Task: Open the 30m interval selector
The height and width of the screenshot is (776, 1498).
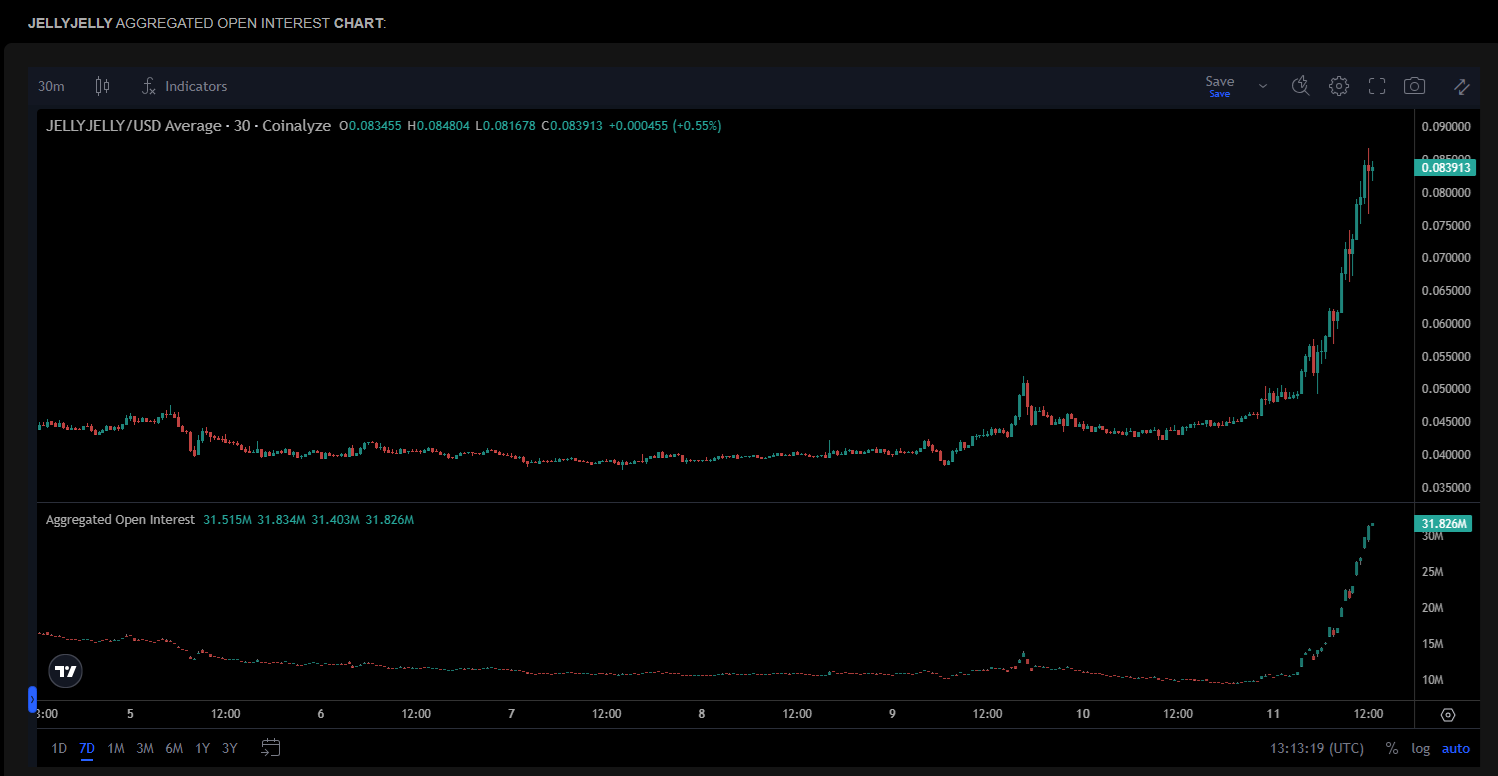Action: (x=51, y=86)
